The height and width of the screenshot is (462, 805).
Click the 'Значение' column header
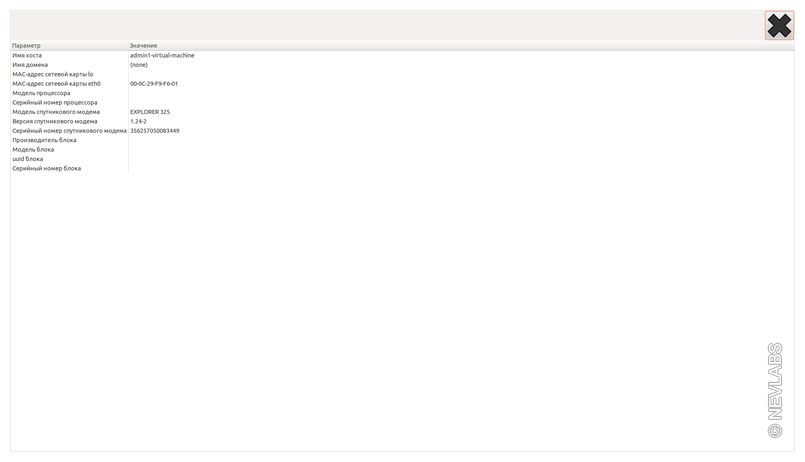(143, 46)
